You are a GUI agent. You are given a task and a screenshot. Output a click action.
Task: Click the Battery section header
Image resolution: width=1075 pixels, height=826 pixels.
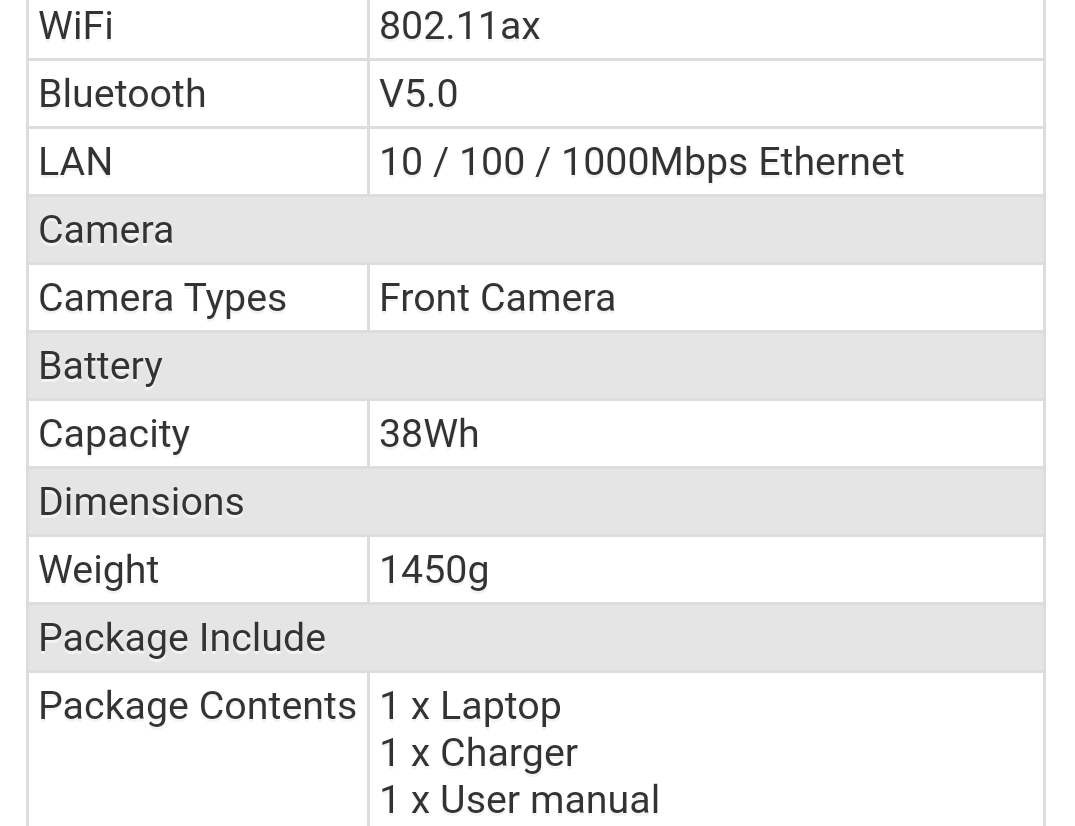[x=536, y=366]
